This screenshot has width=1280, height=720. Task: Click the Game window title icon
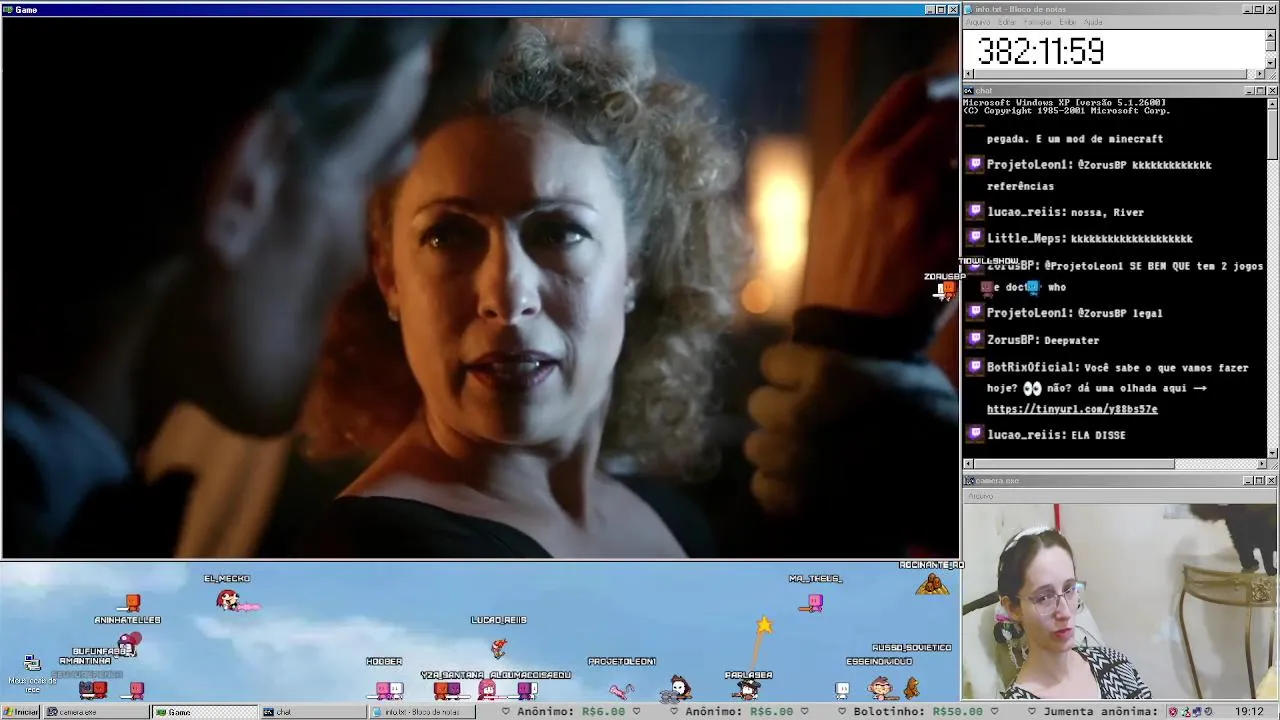tap(8, 9)
